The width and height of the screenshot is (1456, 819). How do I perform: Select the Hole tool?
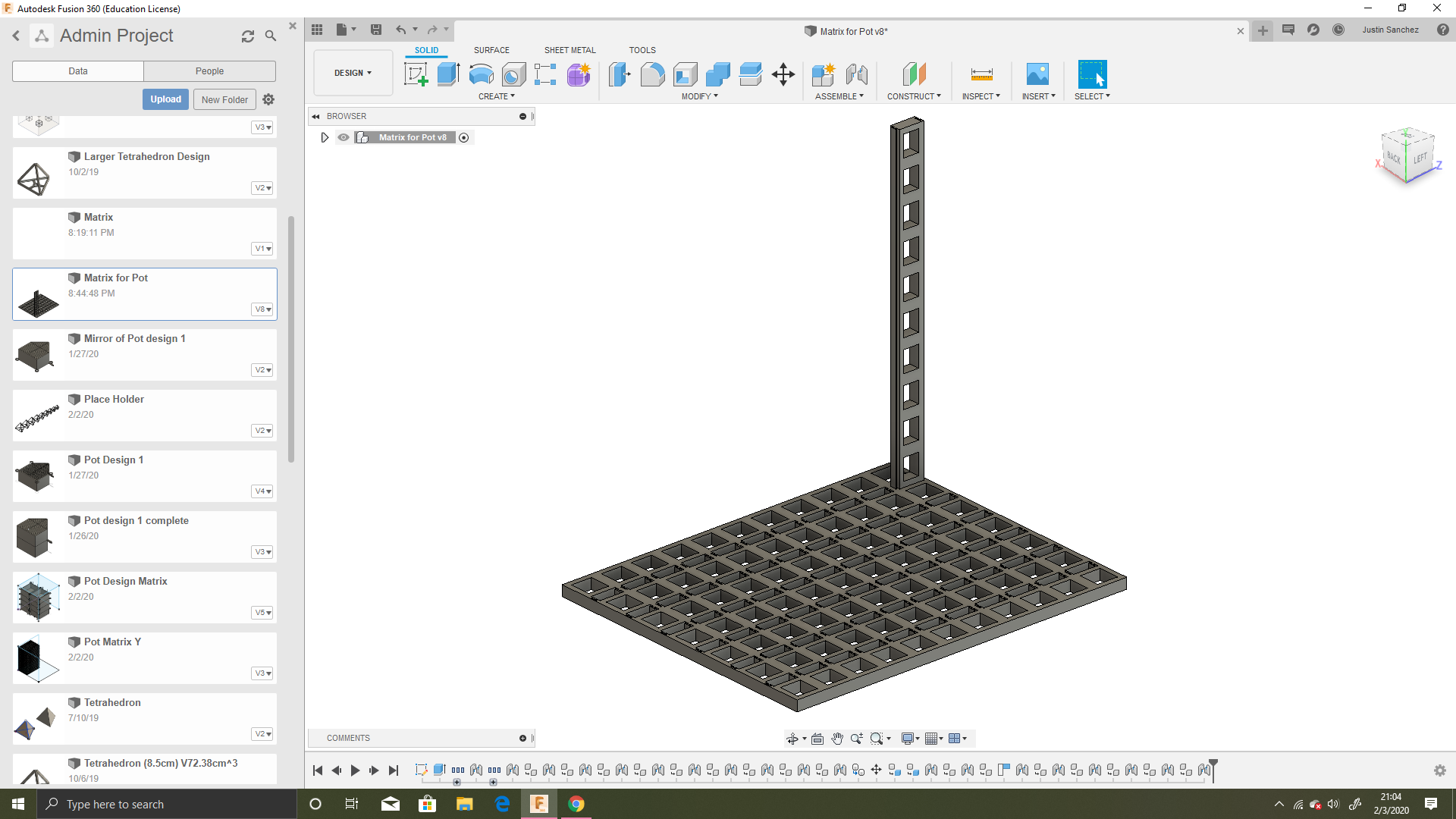click(513, 74)
